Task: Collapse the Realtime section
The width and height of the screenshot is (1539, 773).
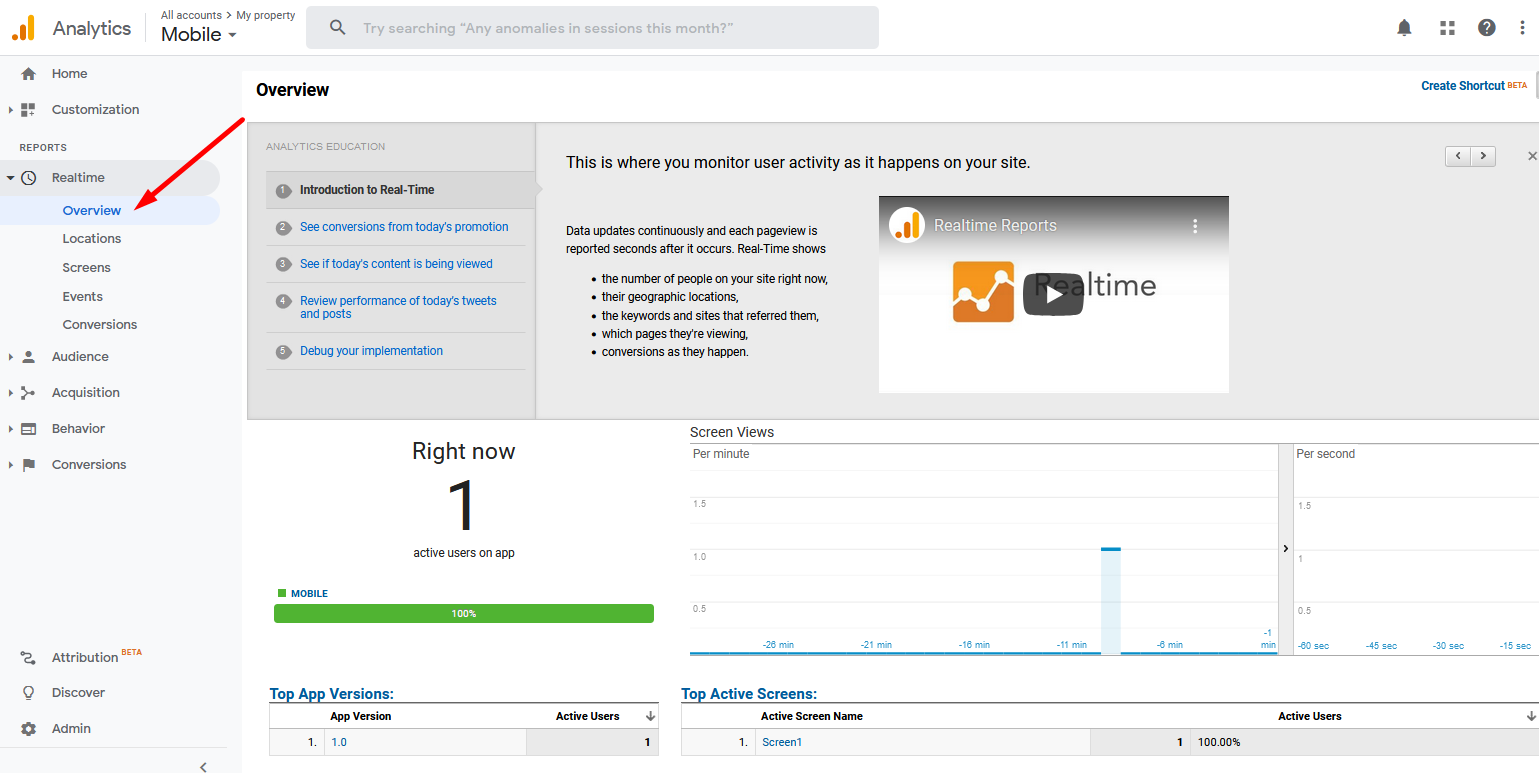Action: [x=11, y=178]
